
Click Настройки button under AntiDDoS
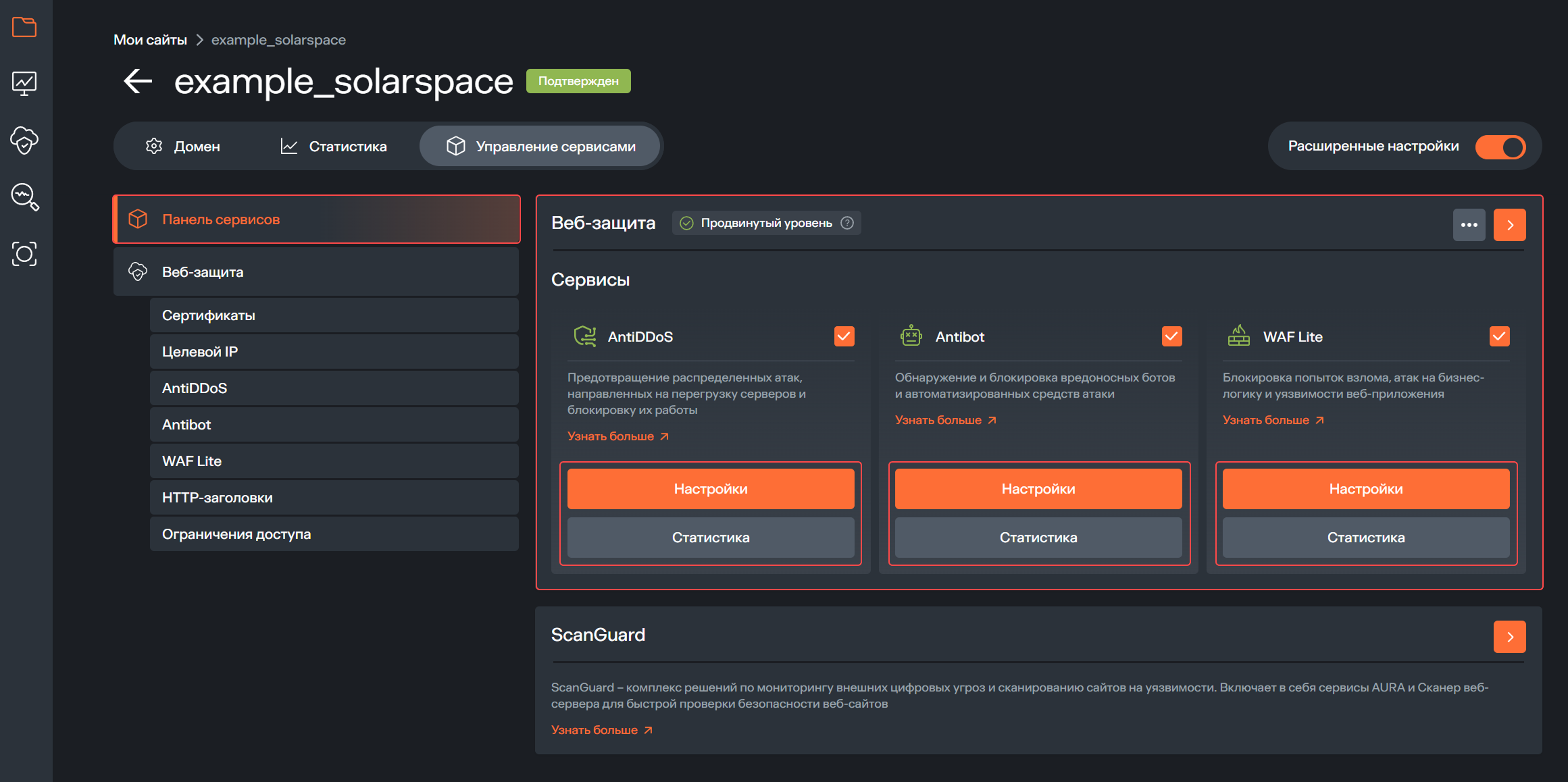pyautogui.click(x=710, y=489)
